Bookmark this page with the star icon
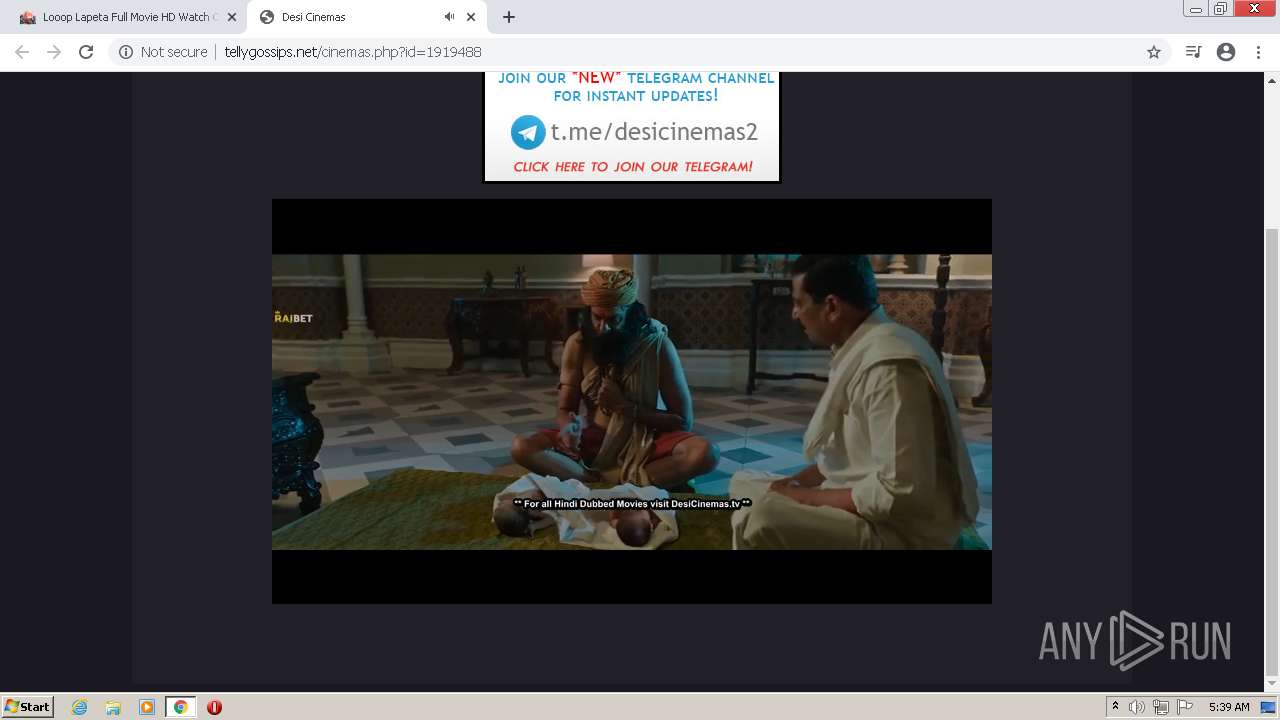 (1154, 52)
